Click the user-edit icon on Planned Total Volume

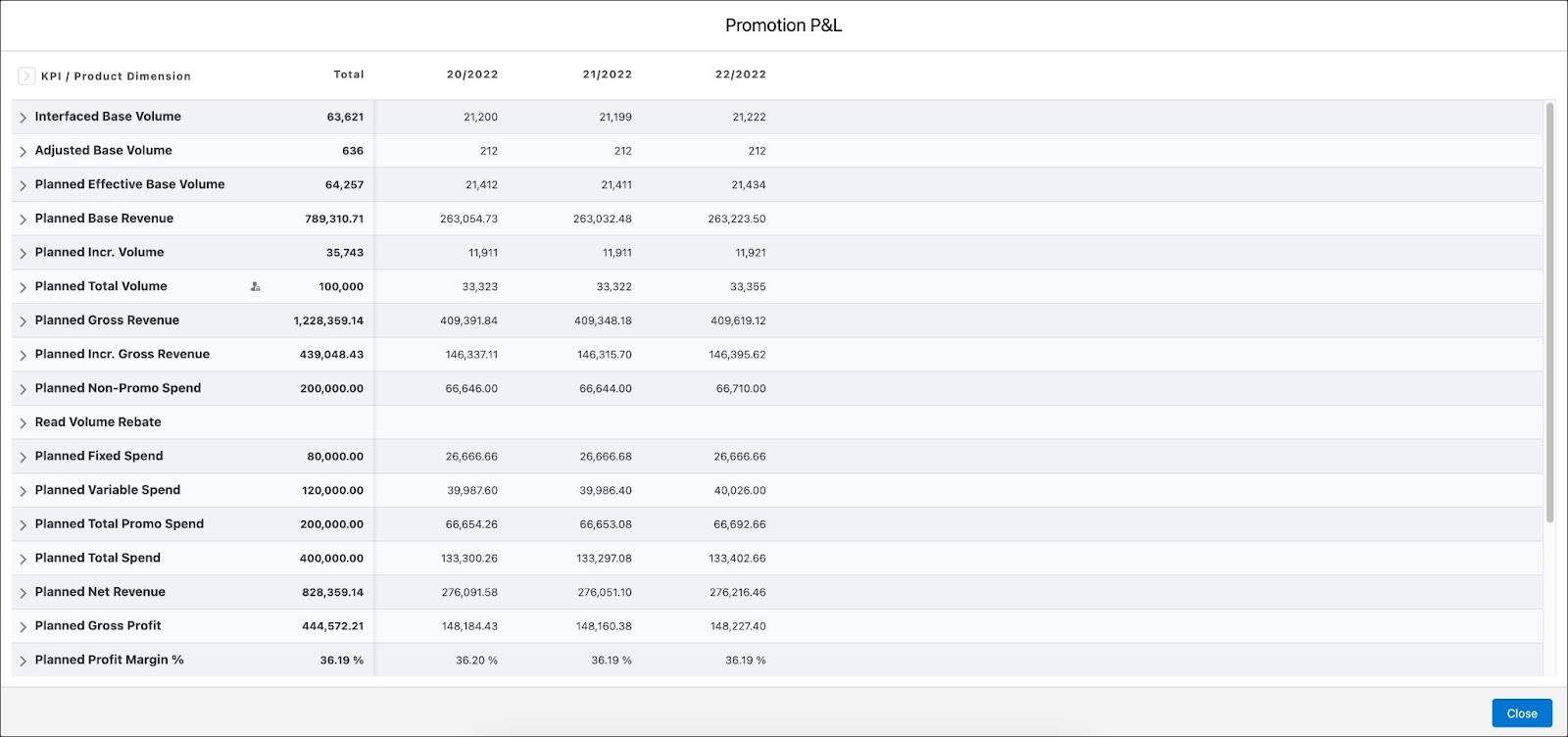[256, 286]
